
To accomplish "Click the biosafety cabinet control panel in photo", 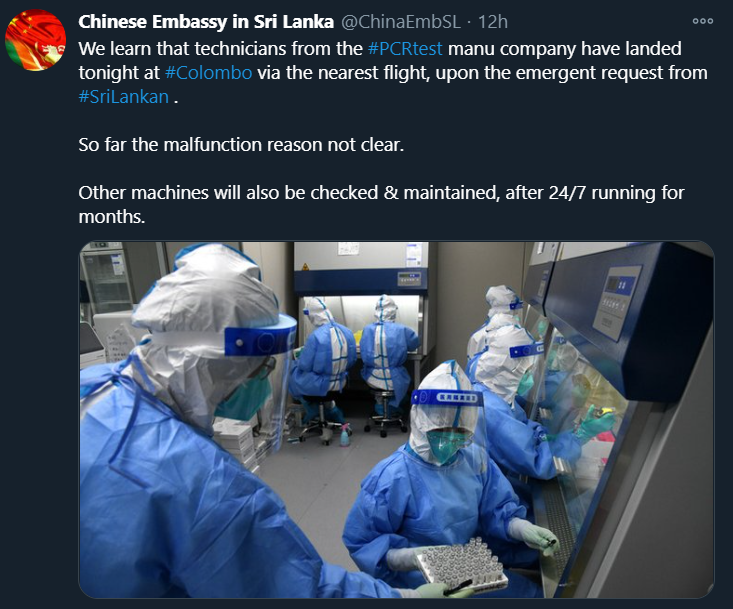I will pyautogui.click(x=616, y=301).
